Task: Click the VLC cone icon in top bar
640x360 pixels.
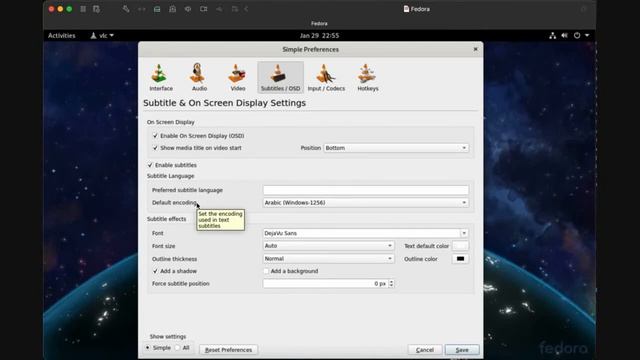Action: coord(93,36)
